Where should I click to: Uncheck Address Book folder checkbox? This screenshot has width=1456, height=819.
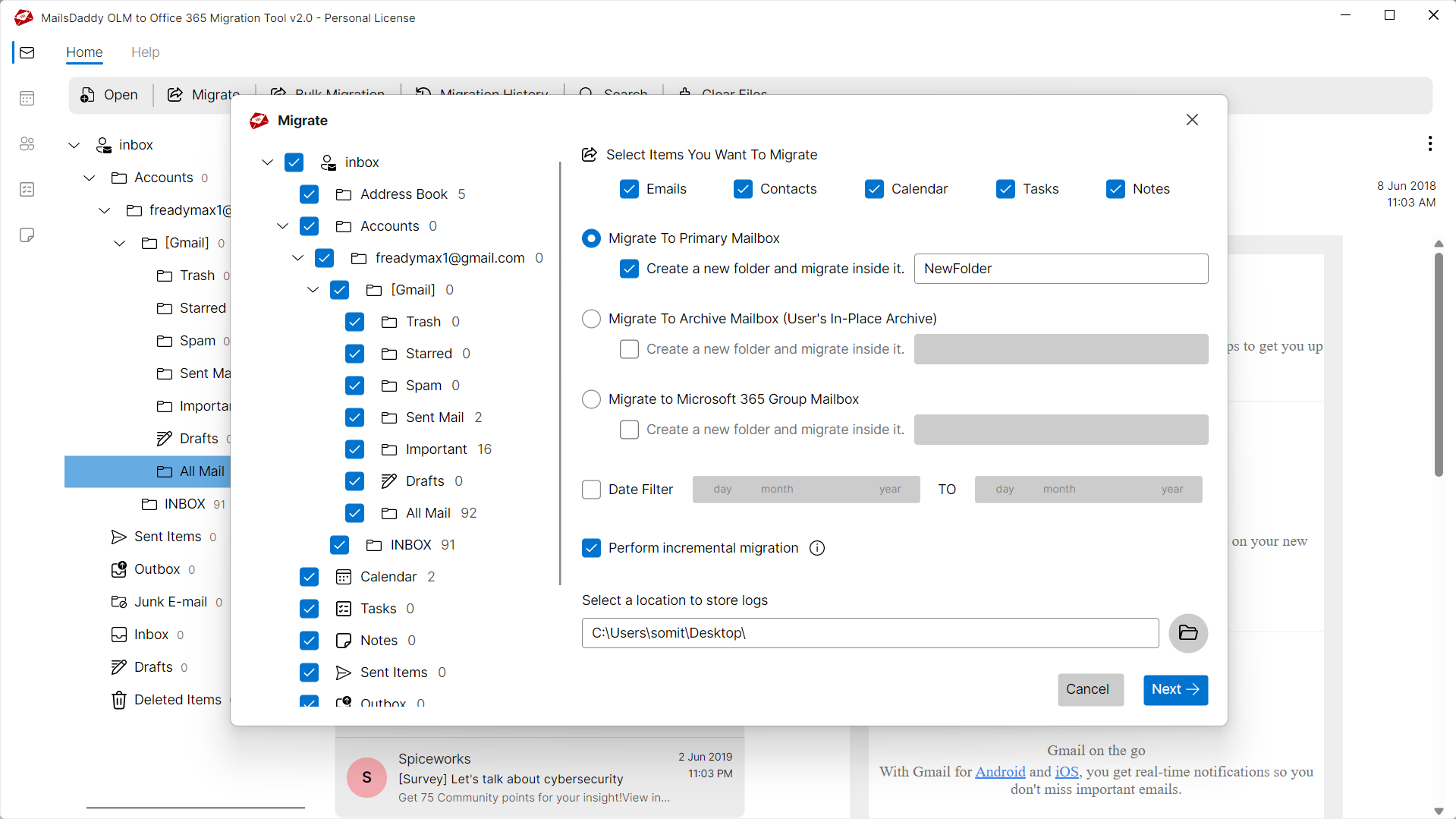coord(309,194)
